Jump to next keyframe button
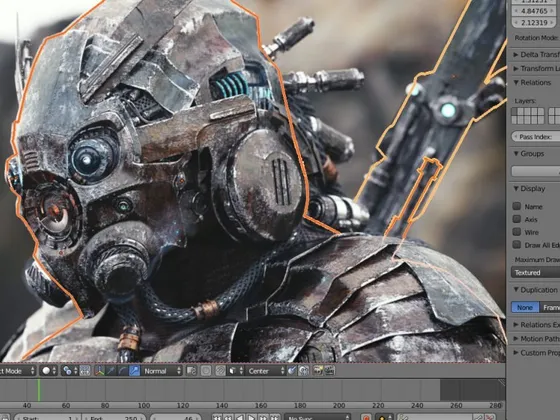This screenshot has width=560, height=420. tap(263, 418)
